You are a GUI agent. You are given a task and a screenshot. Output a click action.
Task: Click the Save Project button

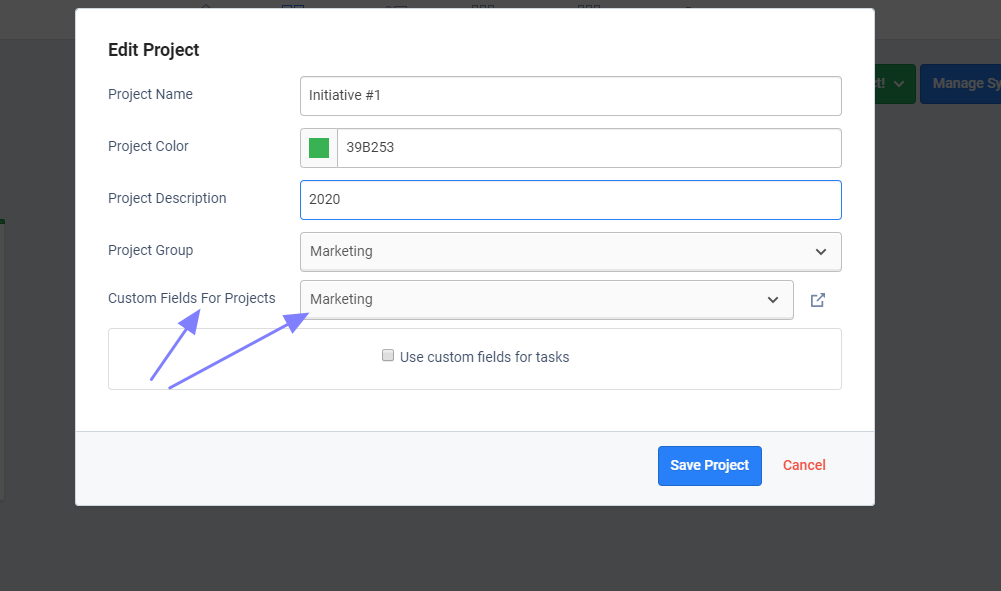coord(709,466)
